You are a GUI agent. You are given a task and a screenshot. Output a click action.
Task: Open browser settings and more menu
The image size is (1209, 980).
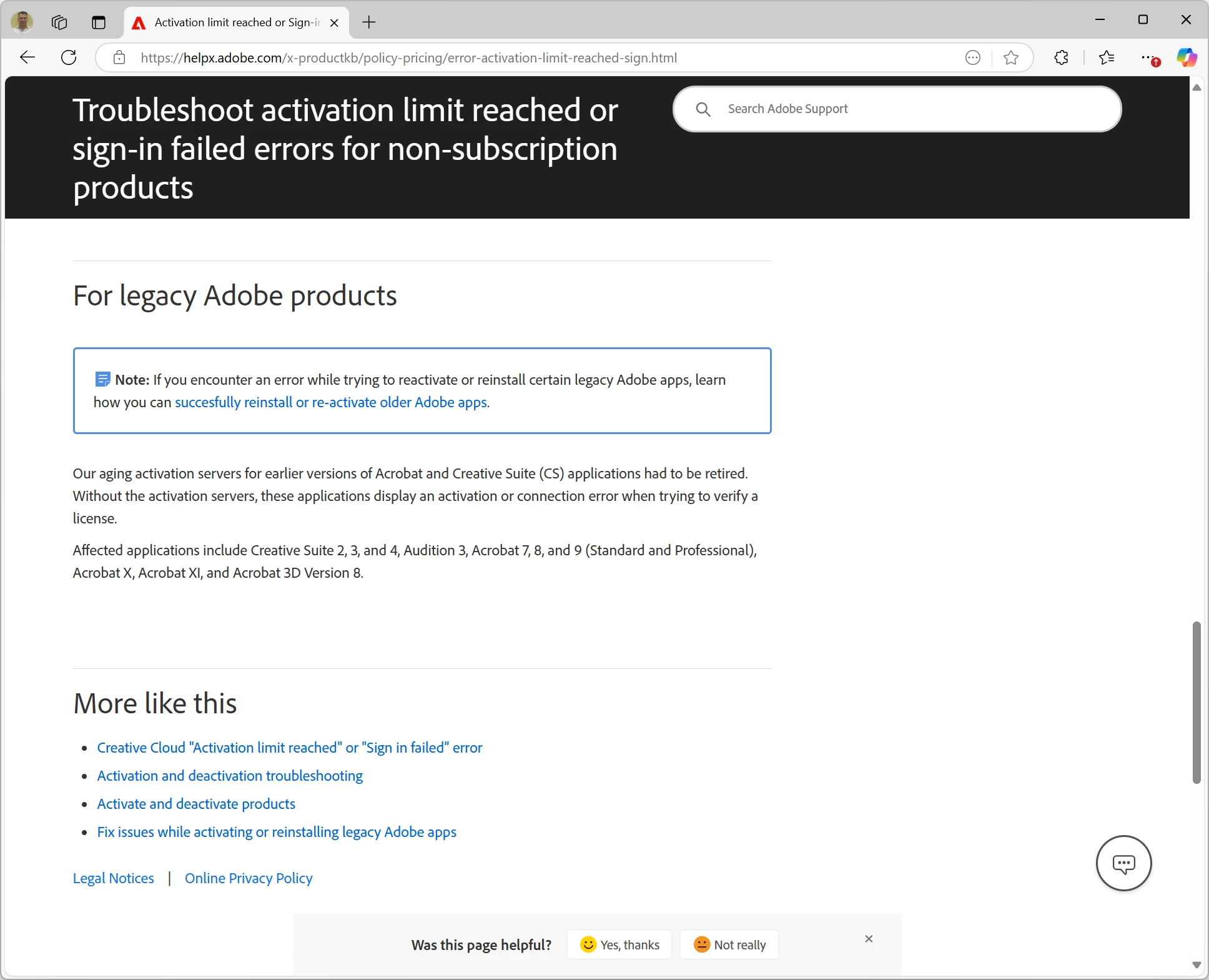[1148, 57]
